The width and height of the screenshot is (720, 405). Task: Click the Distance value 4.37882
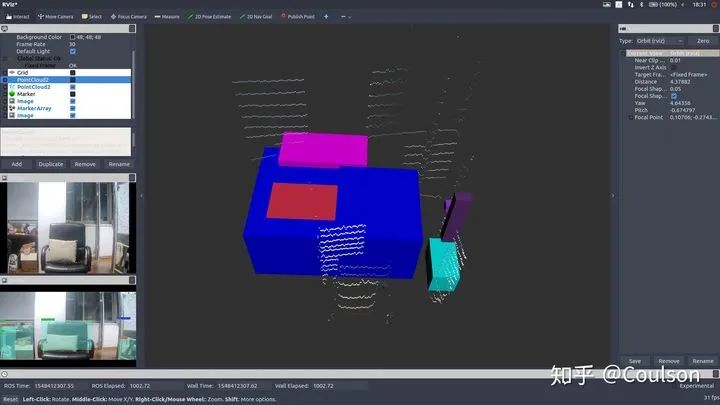[680, 82]
